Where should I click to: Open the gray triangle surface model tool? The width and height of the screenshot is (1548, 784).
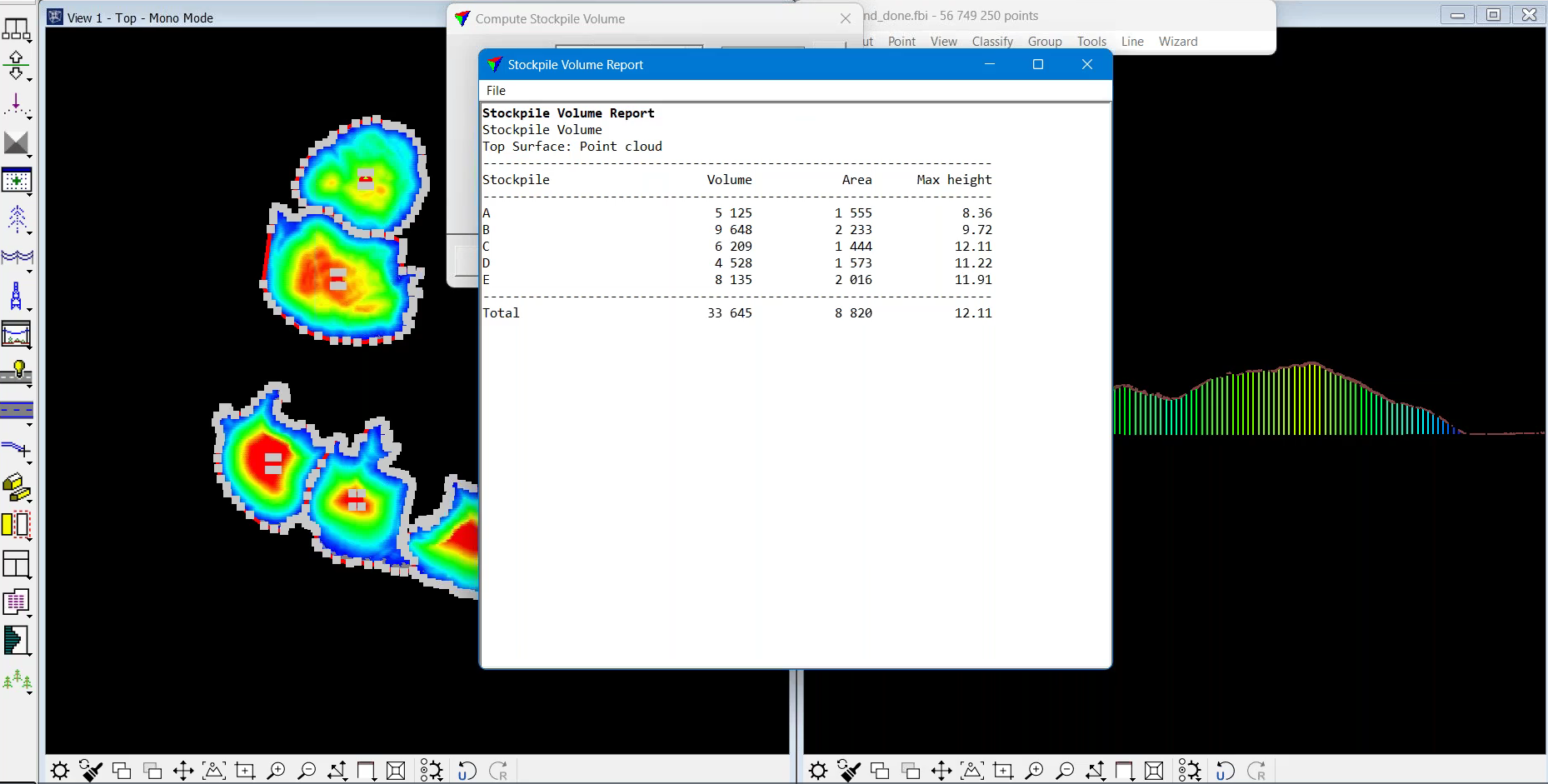(17, 143)
